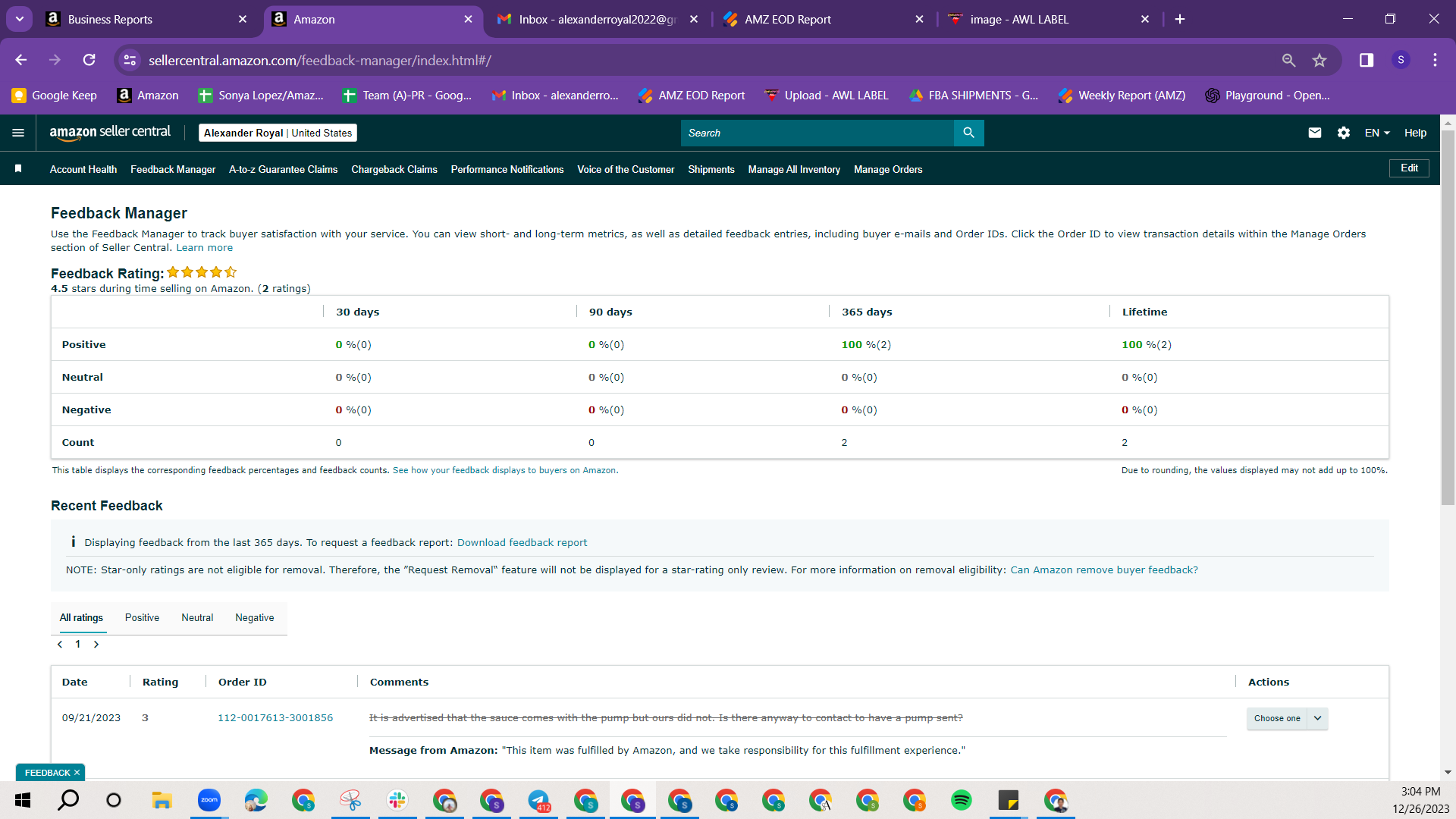
Task: Open order 112-0017613-3001856
Action: tap(275, 718)
